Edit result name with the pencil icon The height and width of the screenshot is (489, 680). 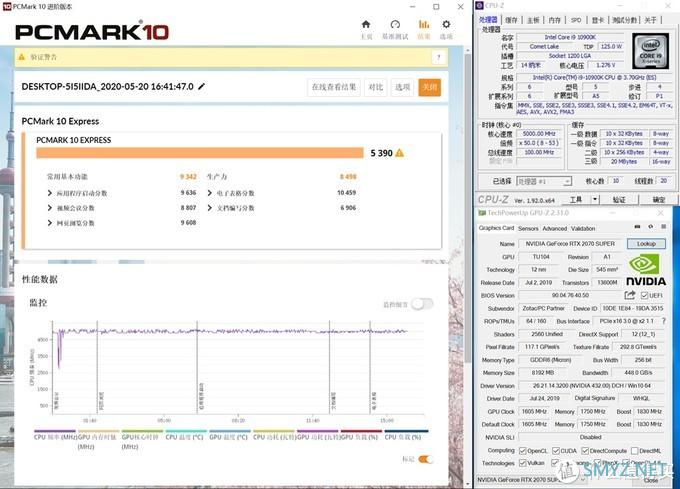(x=201, y=87)
